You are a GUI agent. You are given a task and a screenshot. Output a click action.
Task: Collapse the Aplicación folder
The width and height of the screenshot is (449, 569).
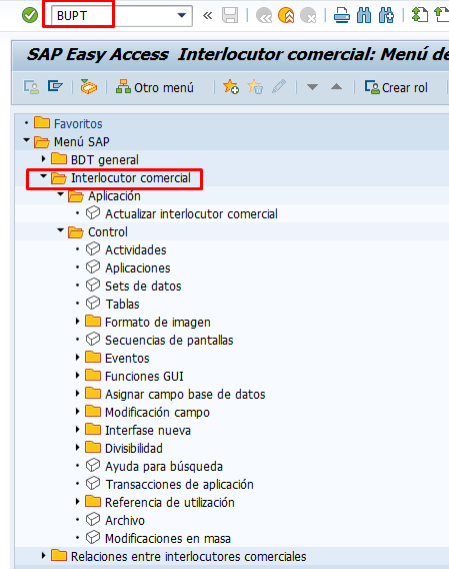(x=61, y=195)
